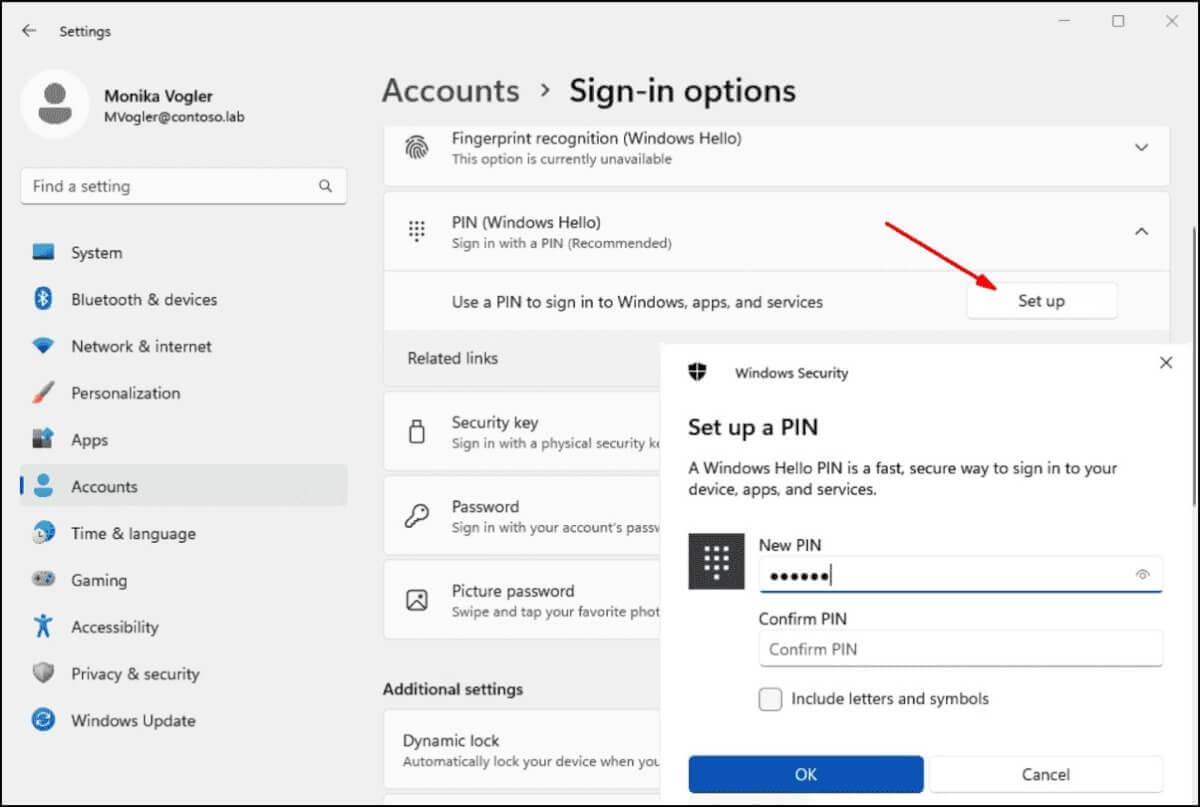1200x807 pixels.
Task: Click Monika Vogler's profile avatar
Action: coord(55,104)
